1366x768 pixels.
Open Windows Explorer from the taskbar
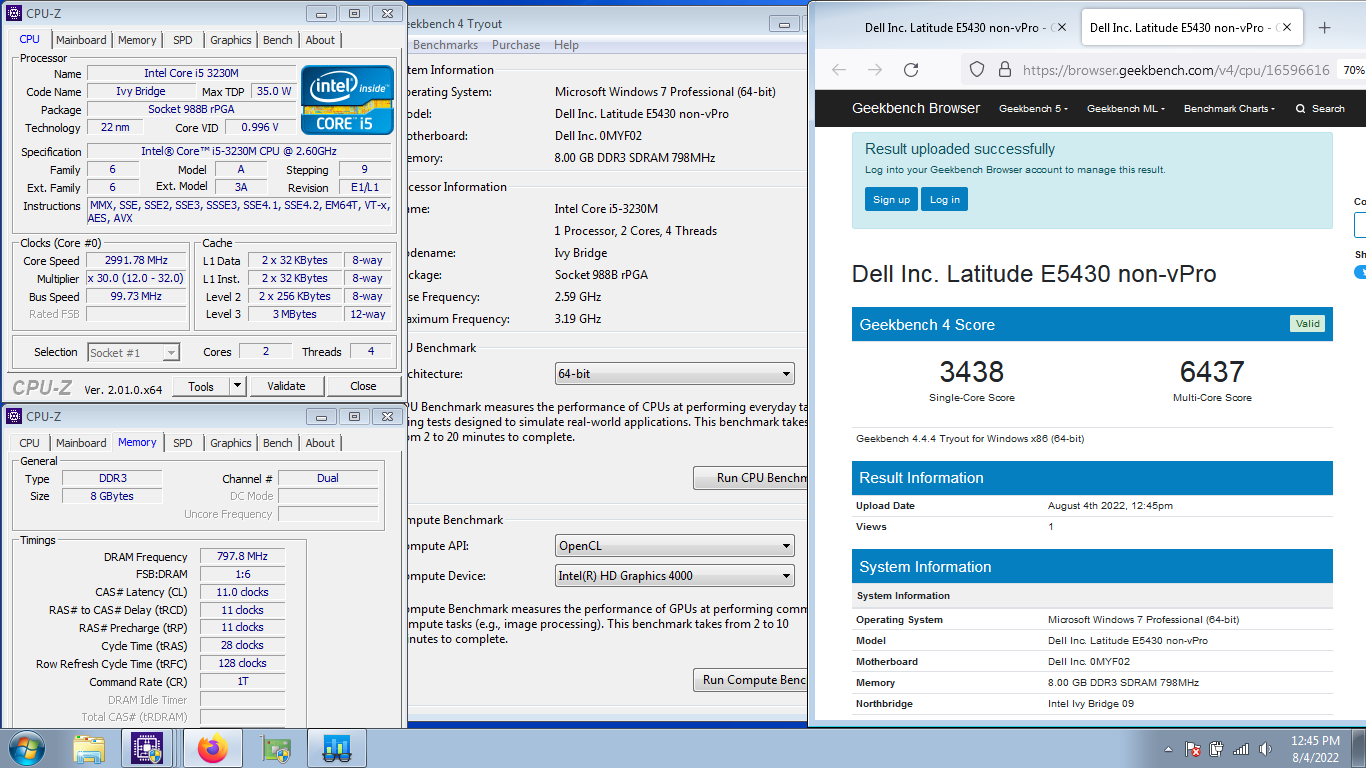89,748
